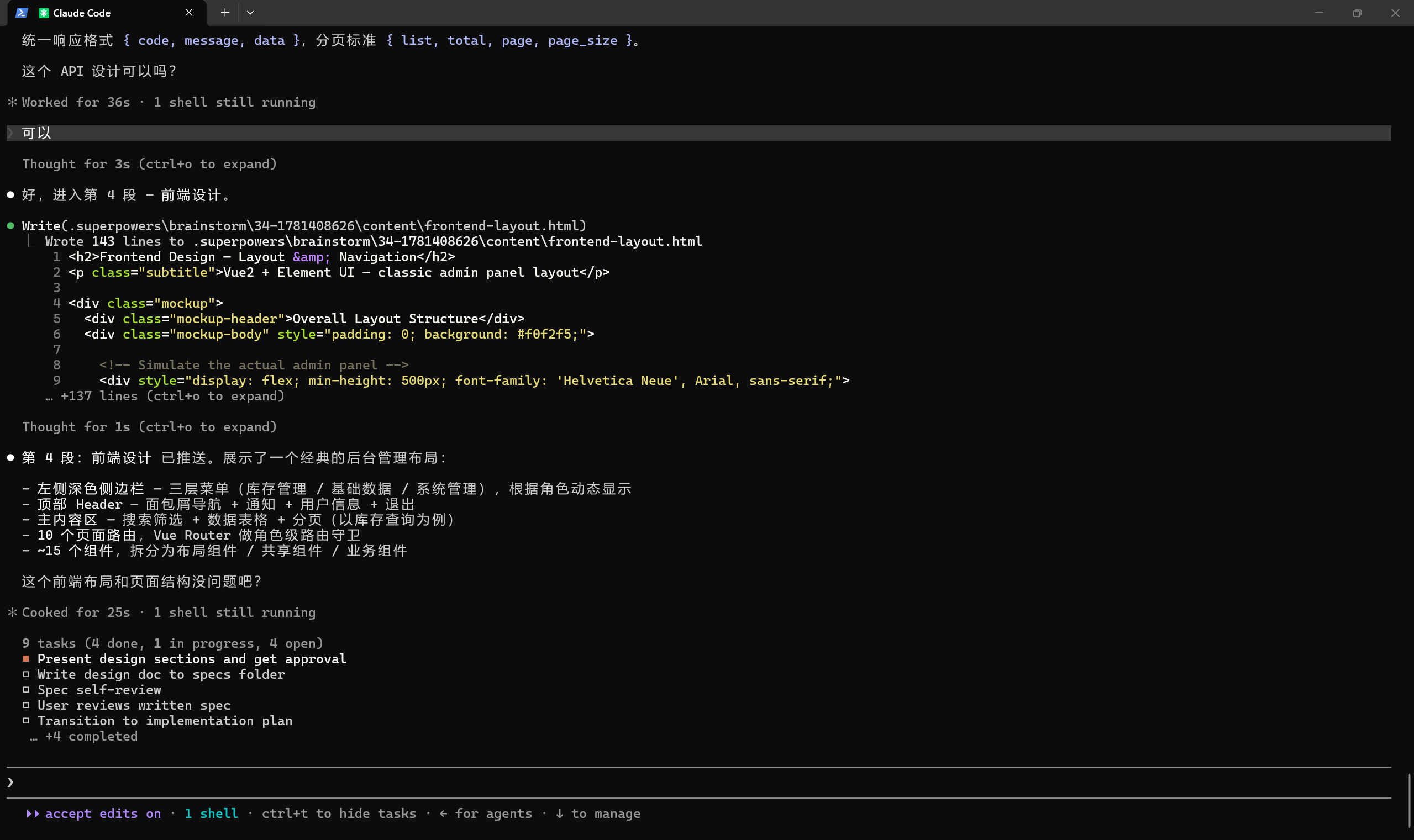Click checkbox for 'Spec self-review'
This screenshot has height=840, width=1414.
26,689
